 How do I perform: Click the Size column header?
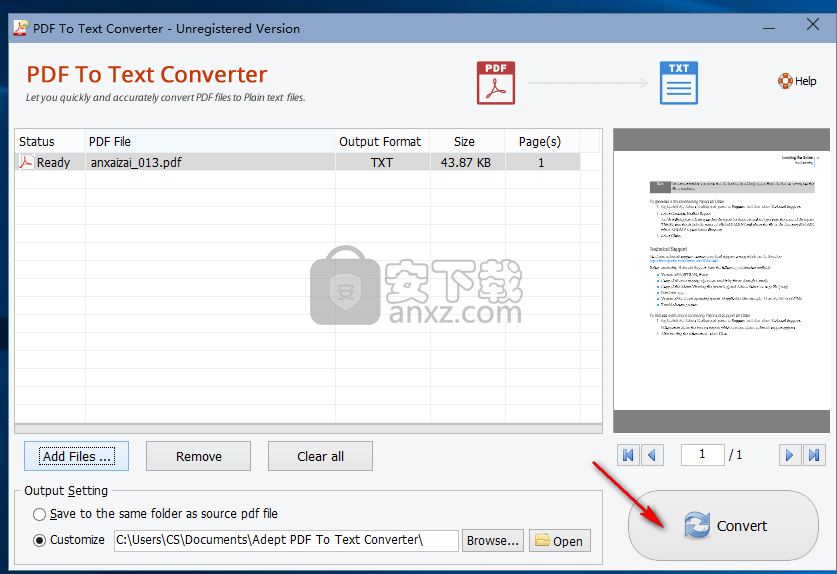coord(467,141)
